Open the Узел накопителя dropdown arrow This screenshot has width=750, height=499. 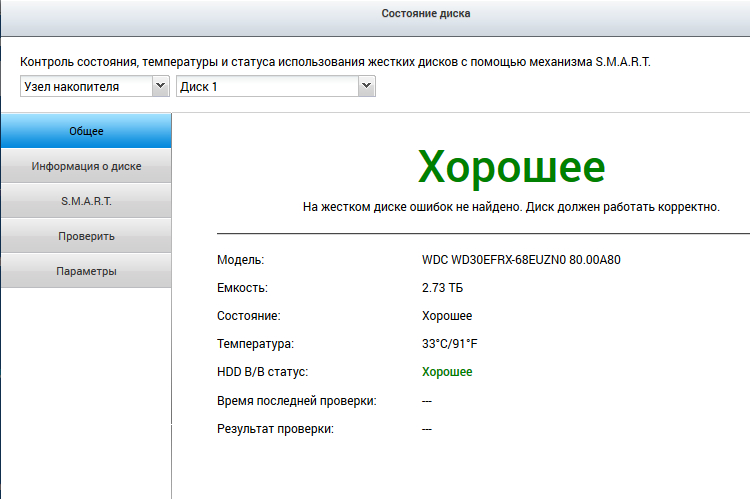pos(160,87)
